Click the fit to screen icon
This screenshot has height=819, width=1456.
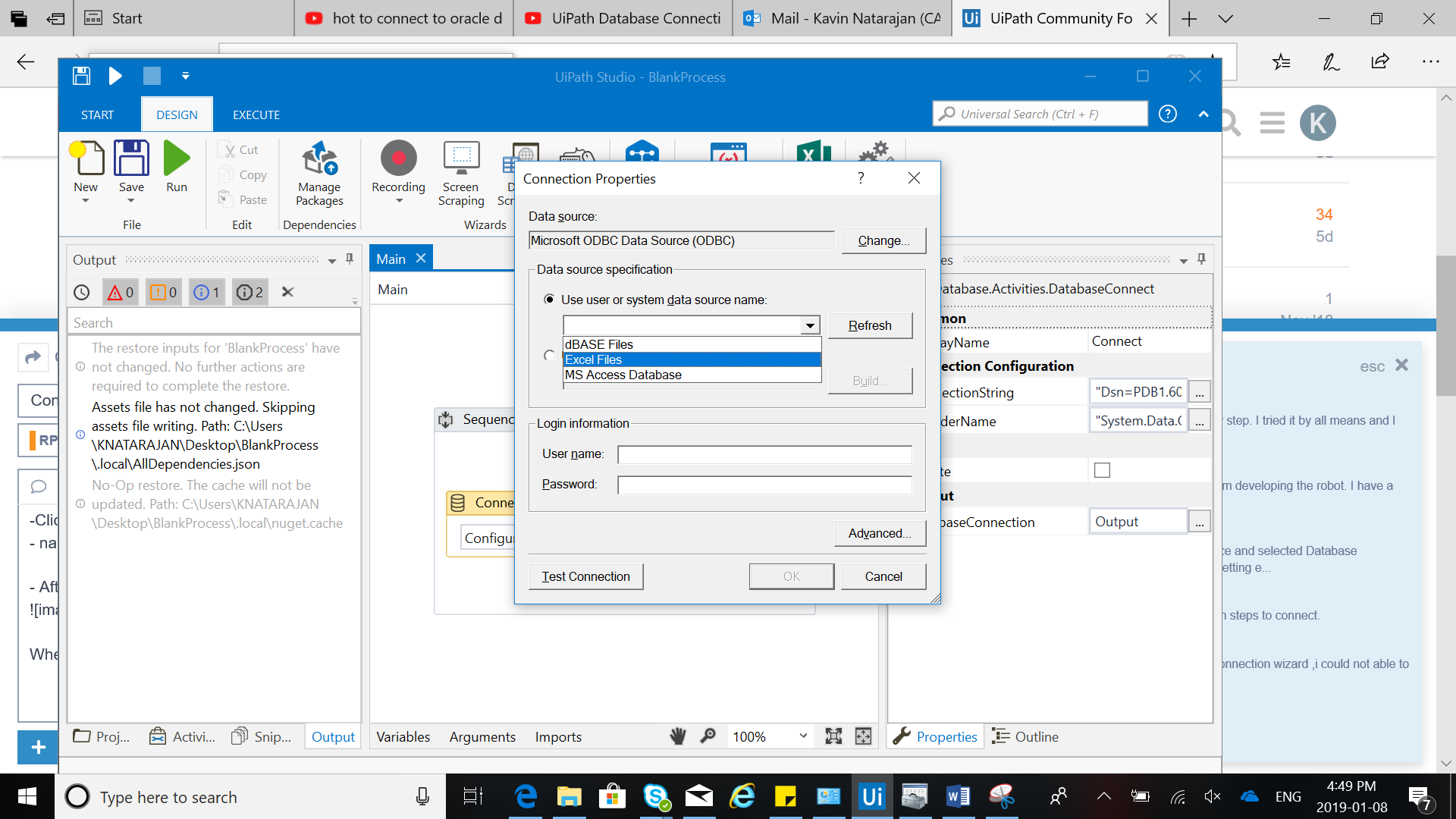click(833, 736)
